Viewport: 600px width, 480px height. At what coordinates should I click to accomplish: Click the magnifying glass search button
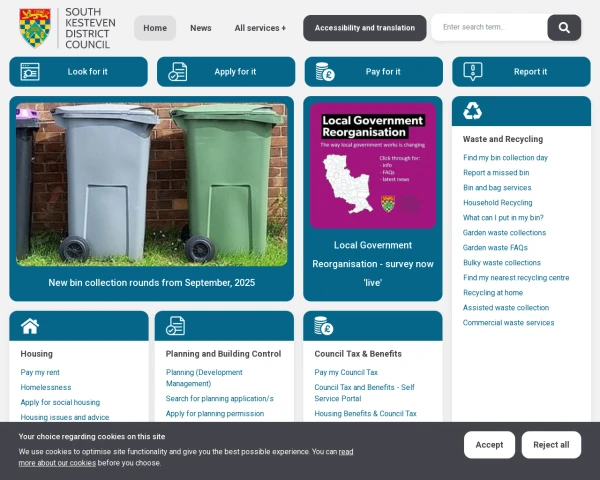564,28
